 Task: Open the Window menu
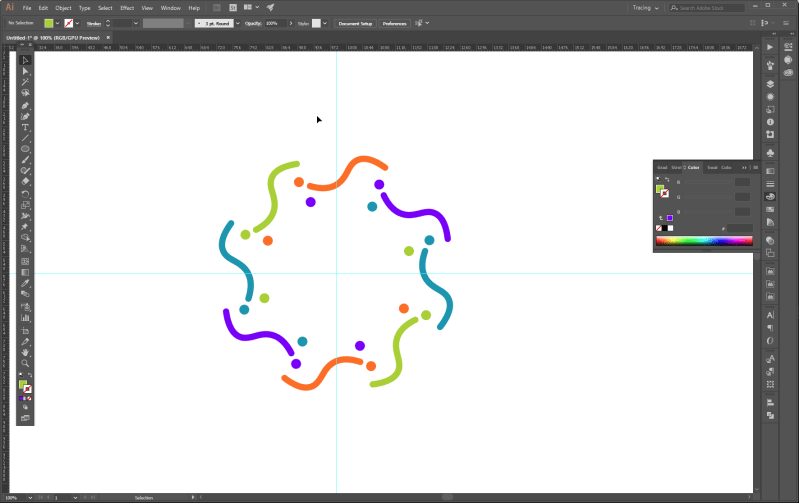tap(171, 8)
